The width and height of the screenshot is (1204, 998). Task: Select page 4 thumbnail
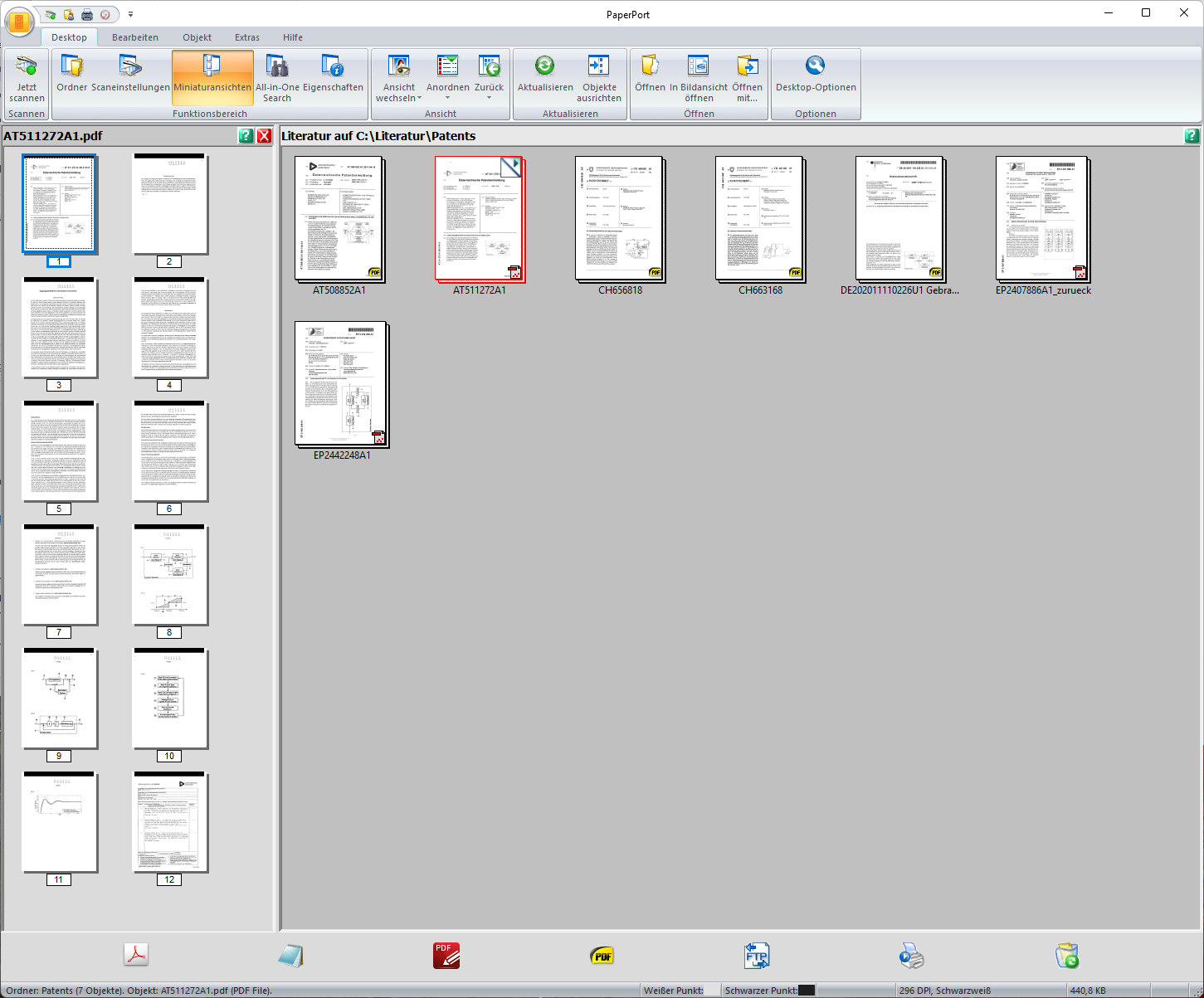point(169,327)
